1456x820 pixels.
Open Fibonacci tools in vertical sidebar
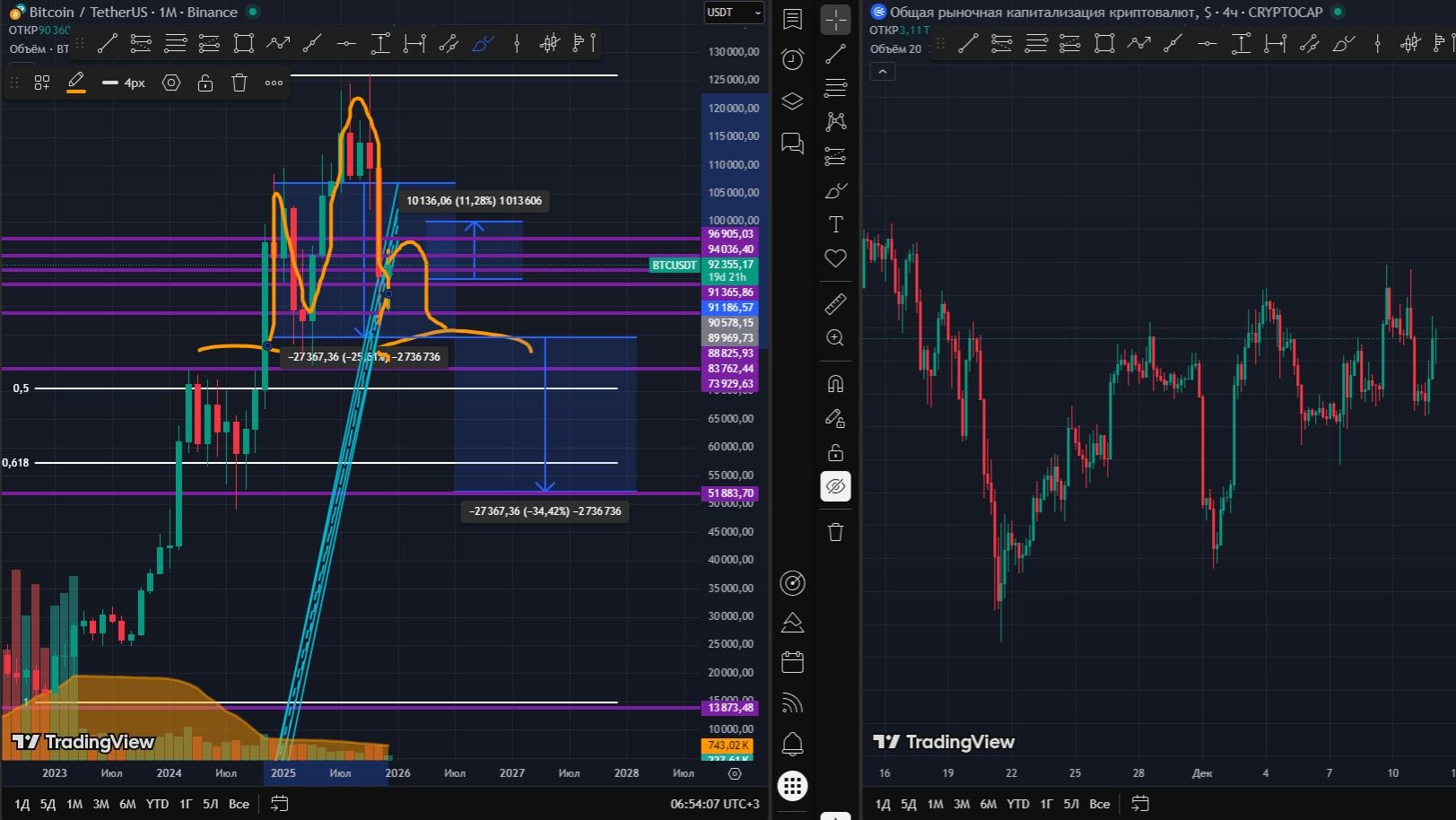tap(835, 88)
